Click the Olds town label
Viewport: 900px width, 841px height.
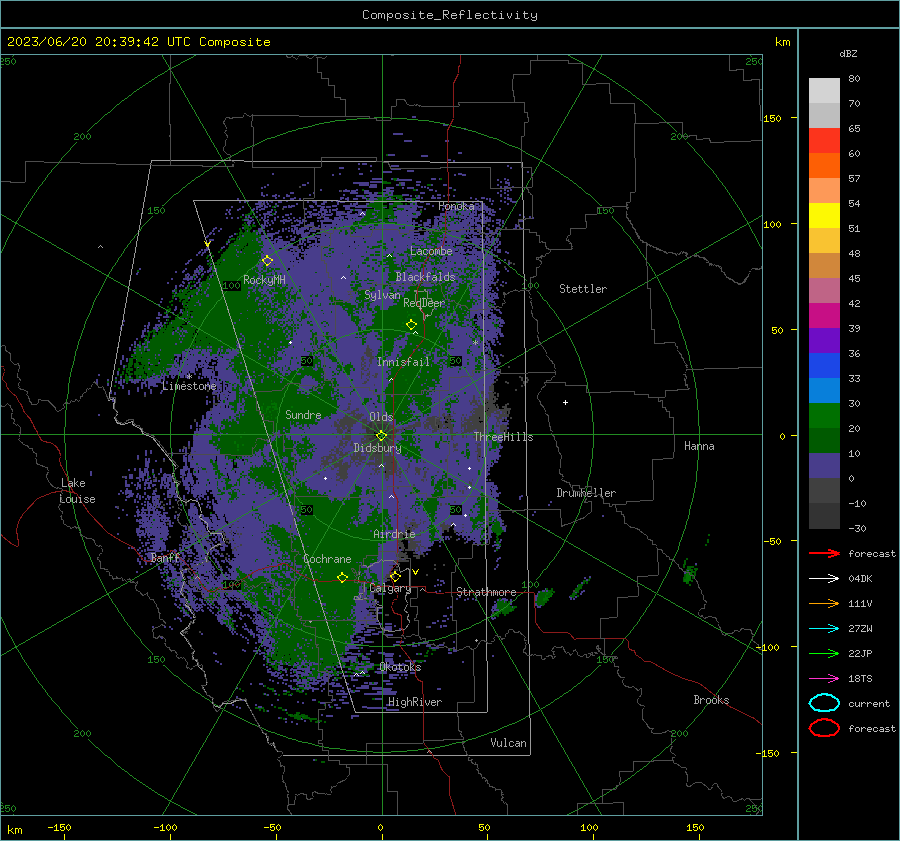381,417
